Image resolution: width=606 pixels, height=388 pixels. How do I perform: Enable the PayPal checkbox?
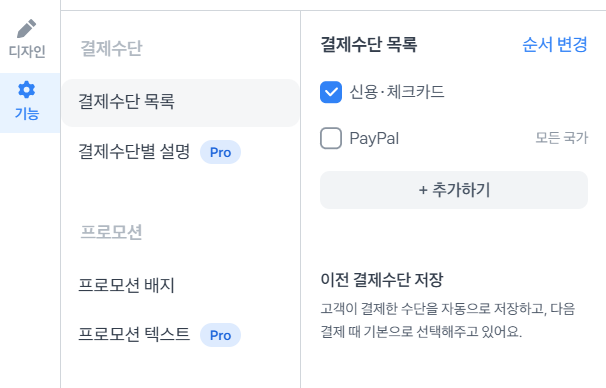331,138
